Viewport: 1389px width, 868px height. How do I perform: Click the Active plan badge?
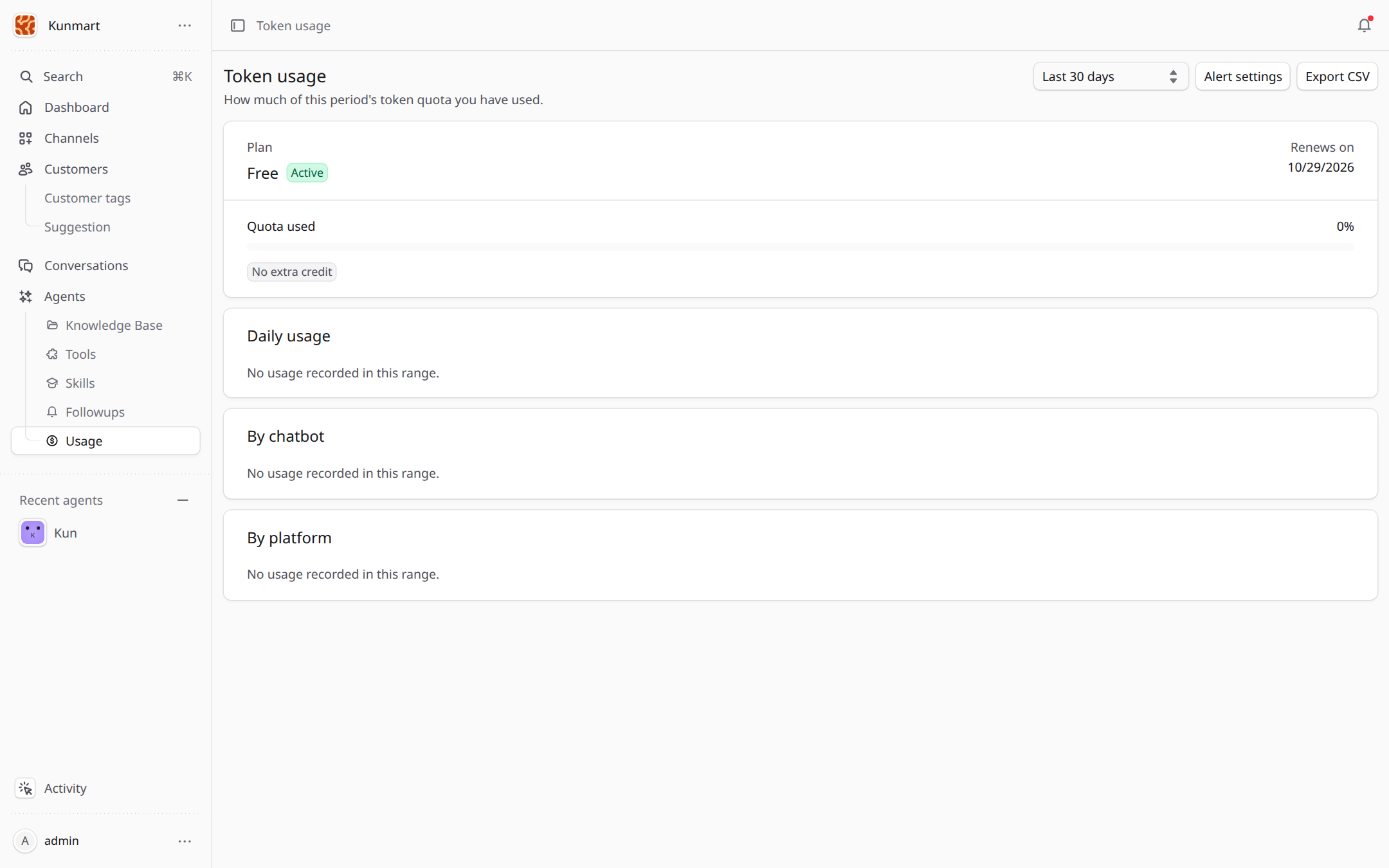(307, 173)
